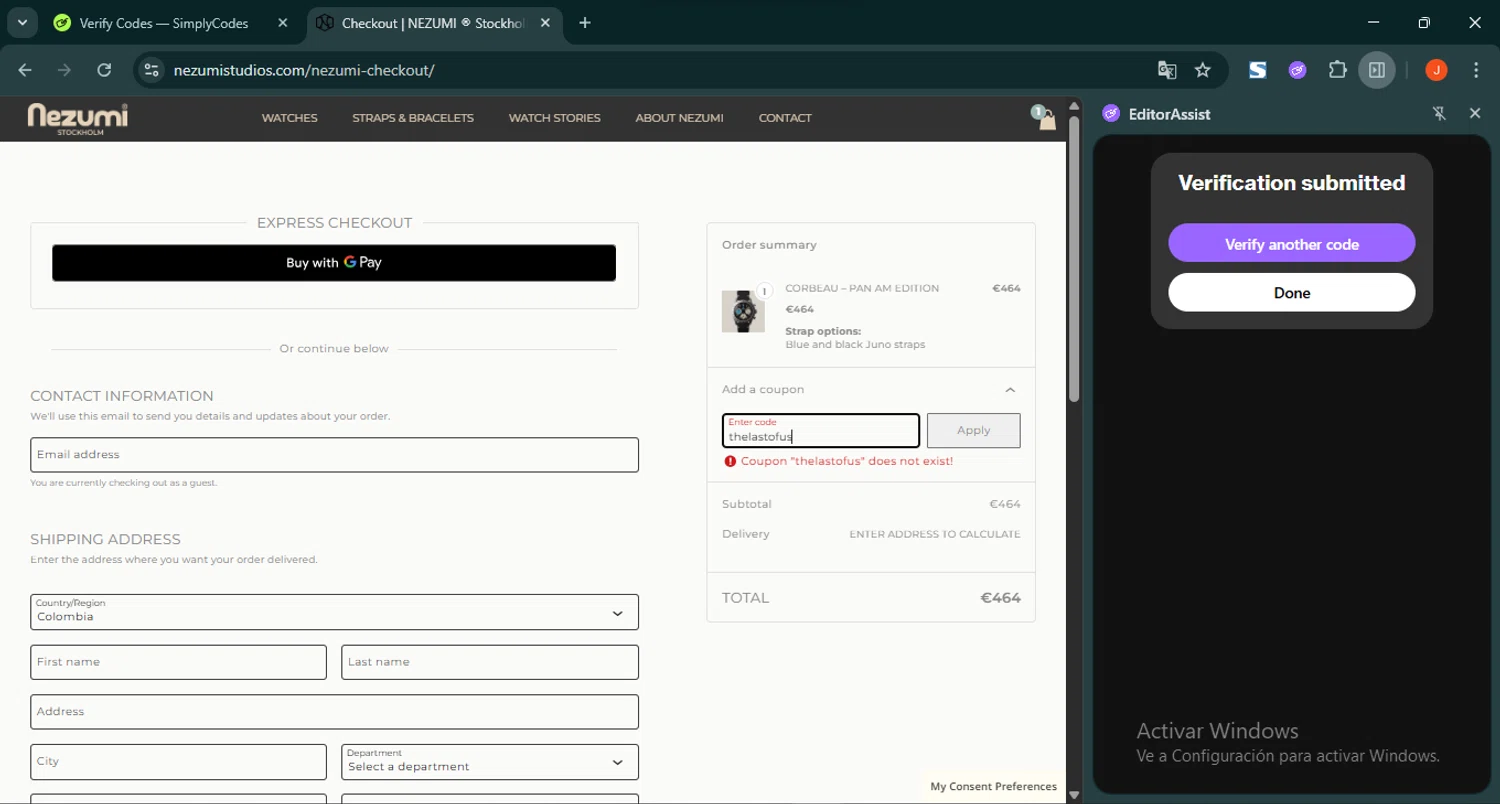Viewport: 1500px width, 804px height.
Task: Click the Address input field
Action: [x=334, y=712]
